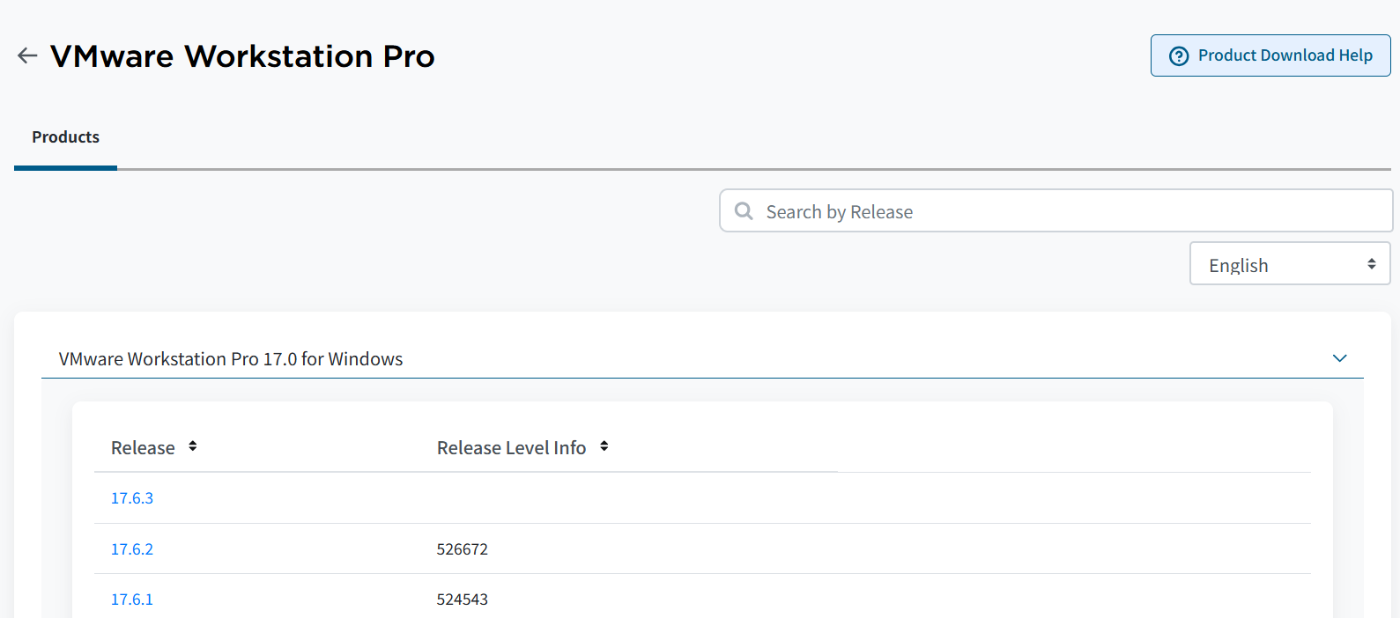
Task: Click the Release column header text
Action: pyautogui.click(x=143, y=448)
